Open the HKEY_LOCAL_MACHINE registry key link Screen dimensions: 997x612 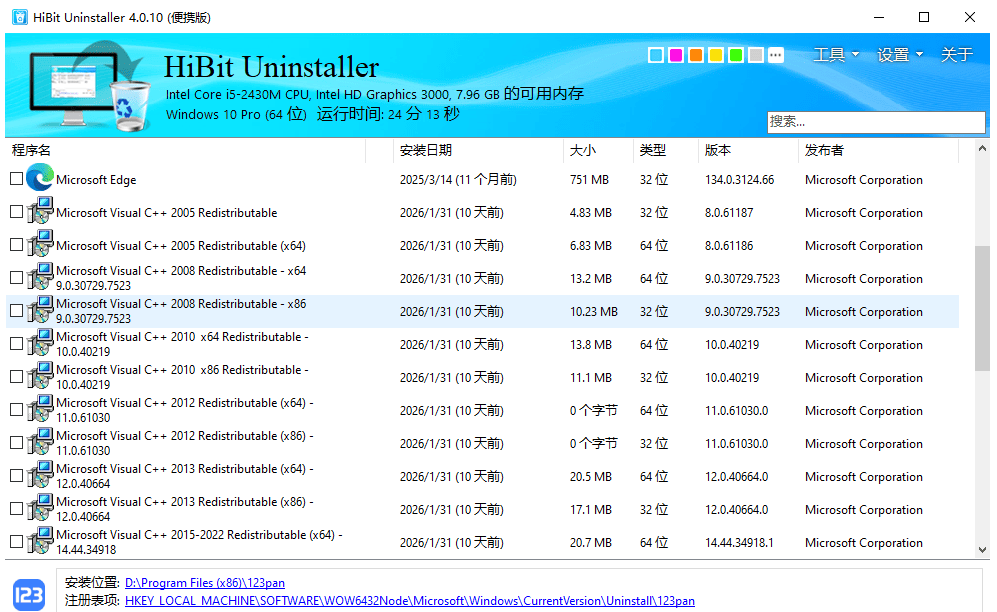[409, 601]
